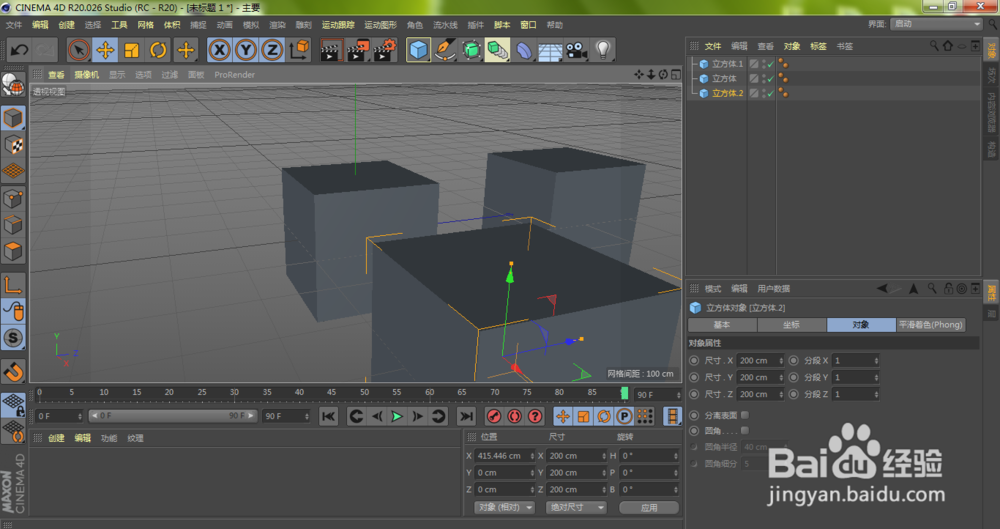The width and height of the screenshot is (1000, 529).
Task: Open 绝对尺寸 size mode dropdown
Action: click(577, 507)
